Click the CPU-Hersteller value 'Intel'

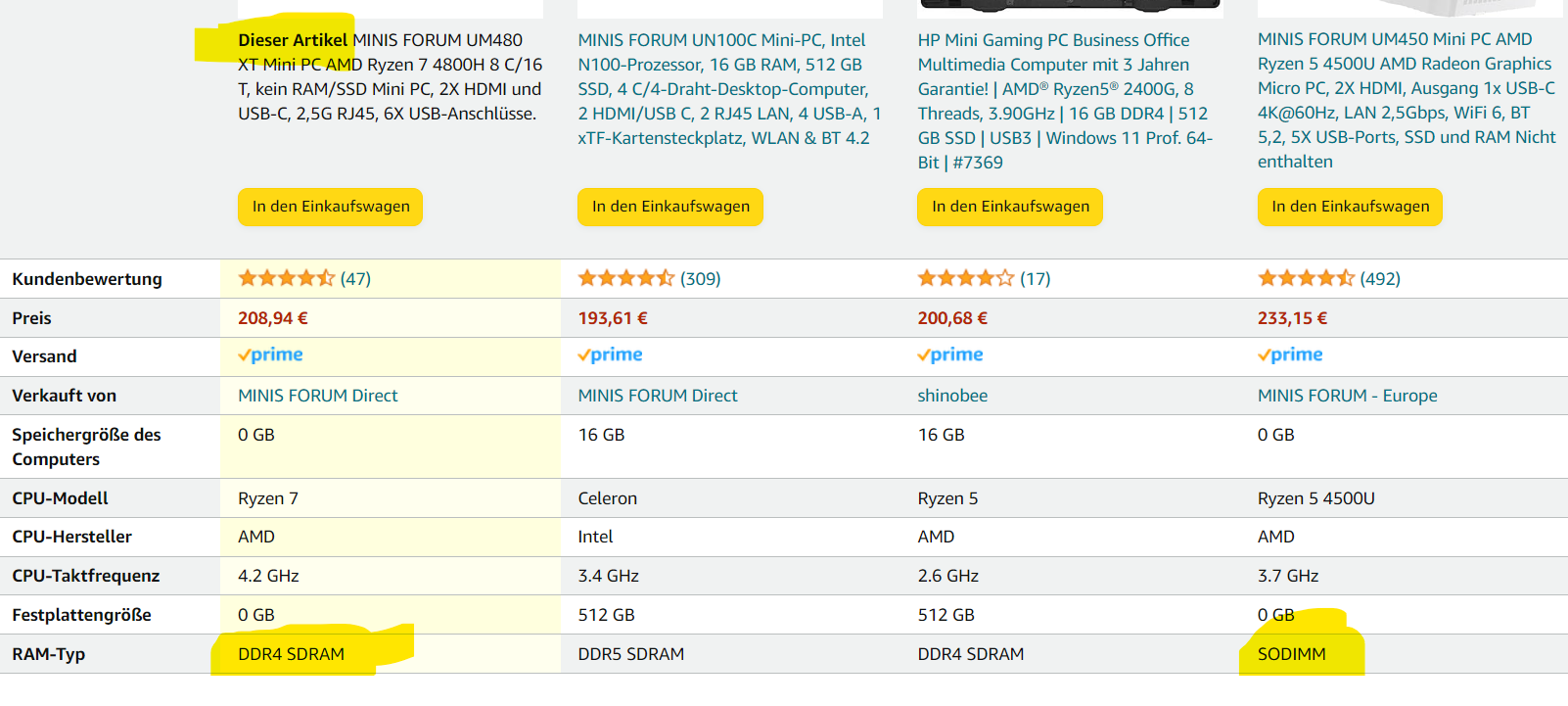click(595, 537)
